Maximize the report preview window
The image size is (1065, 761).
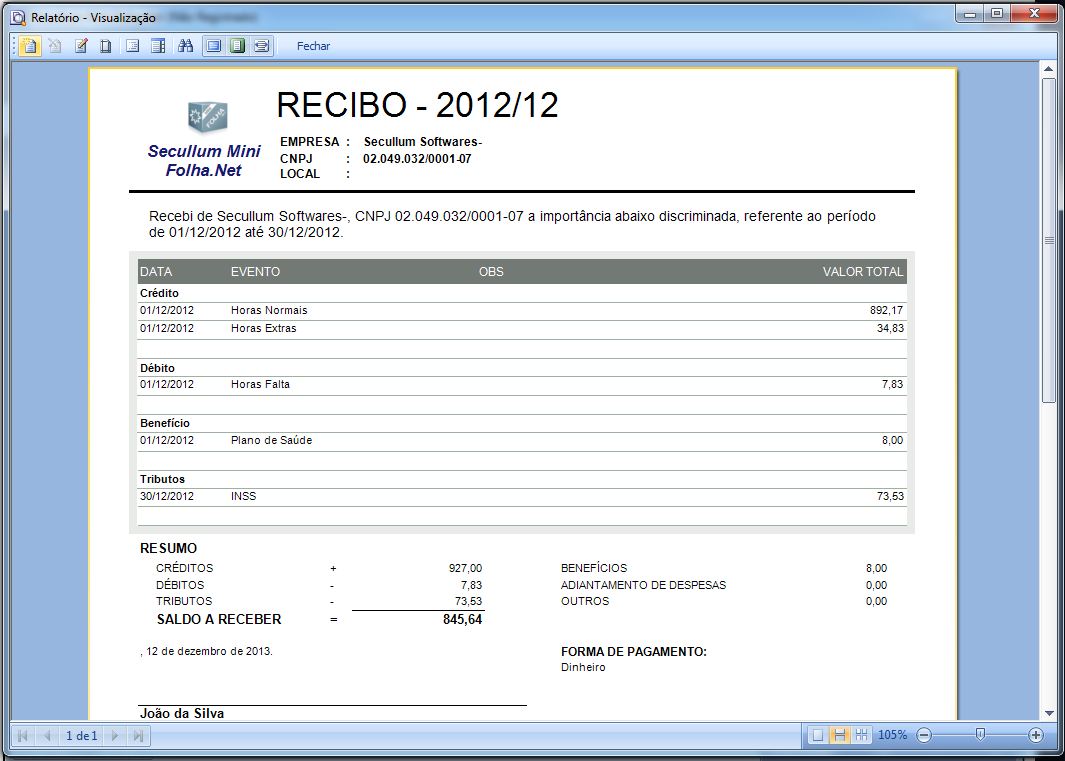point(996,14)
